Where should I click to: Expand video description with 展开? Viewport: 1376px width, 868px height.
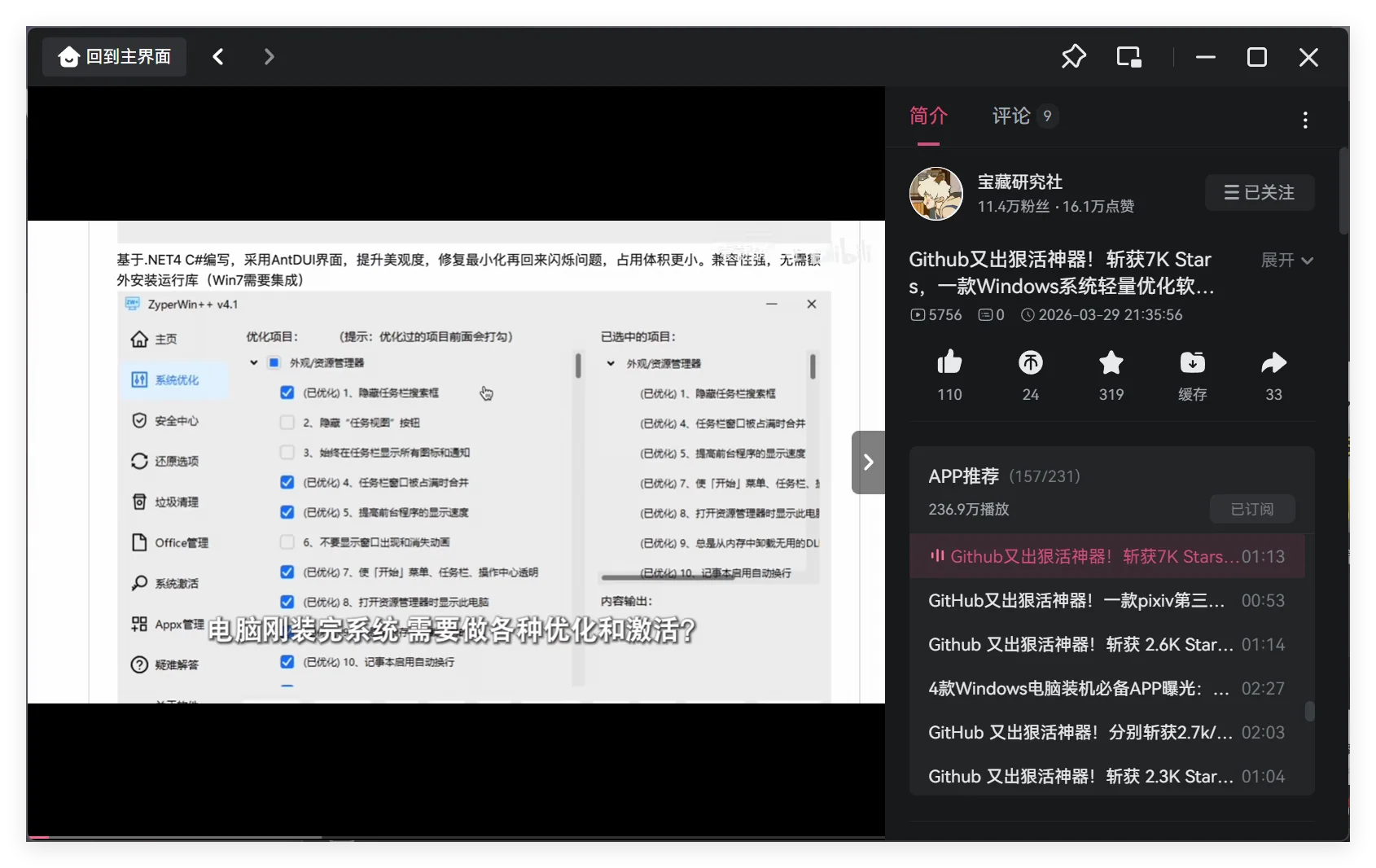coord(1286,260)
